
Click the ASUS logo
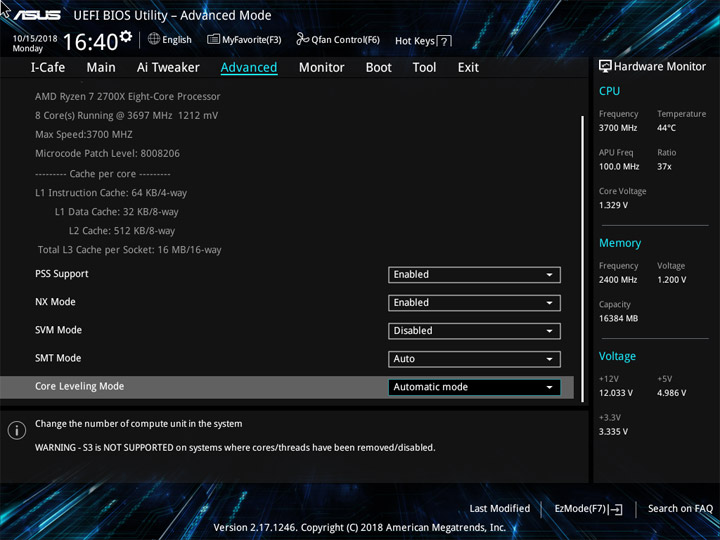37,15
